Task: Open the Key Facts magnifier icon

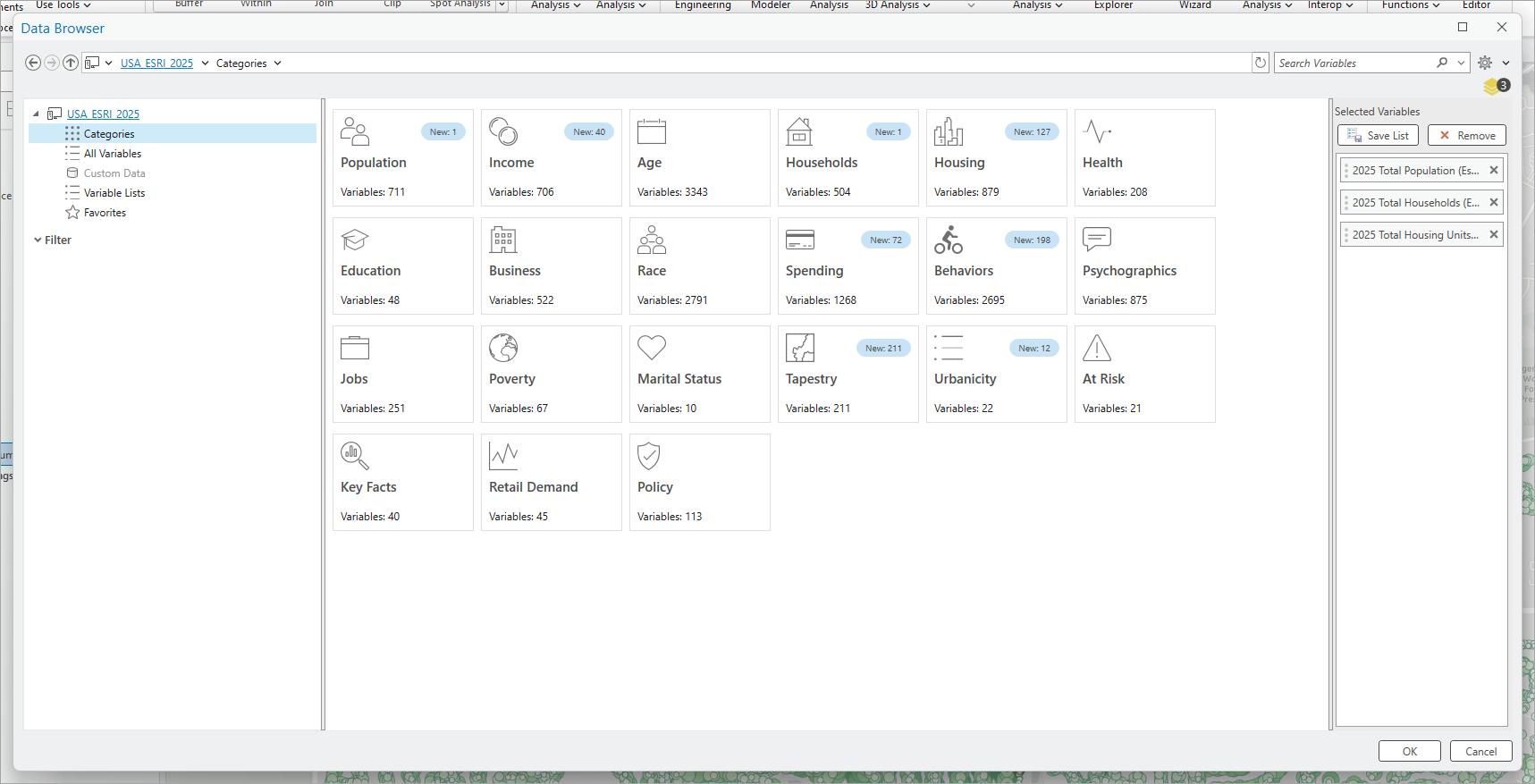Action: coord(355,456)
